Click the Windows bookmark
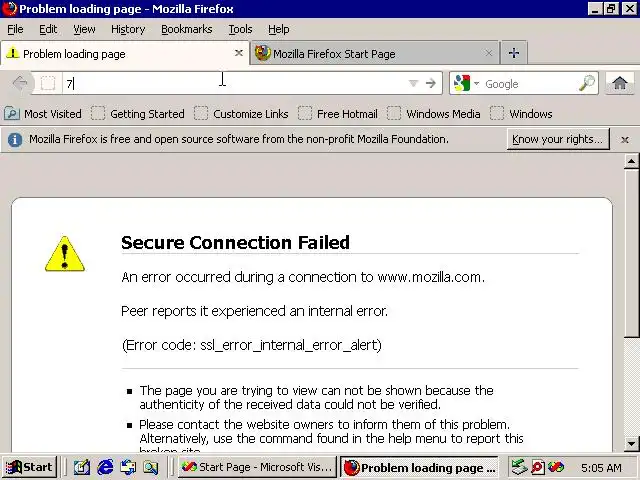The image size is (640, 480). (521, 114)
